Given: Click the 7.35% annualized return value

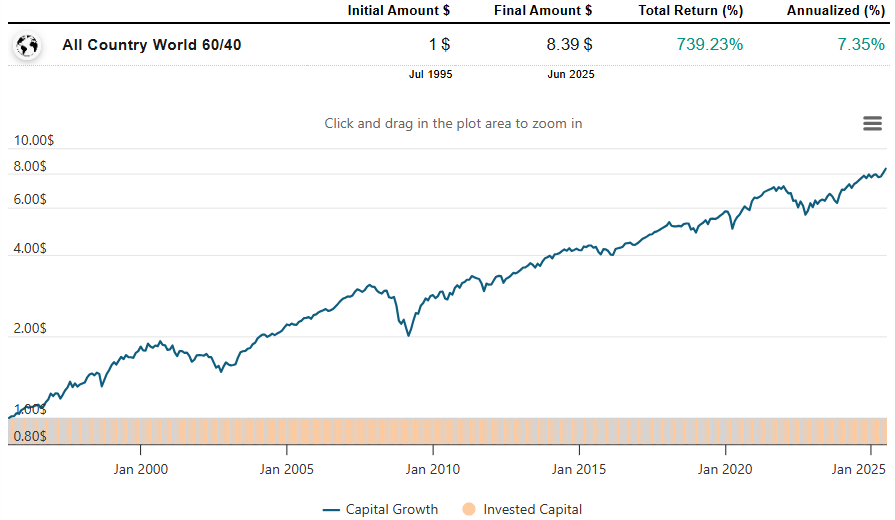Looking at the screenshot, I should pyautogui.click(x=860, y=45).
